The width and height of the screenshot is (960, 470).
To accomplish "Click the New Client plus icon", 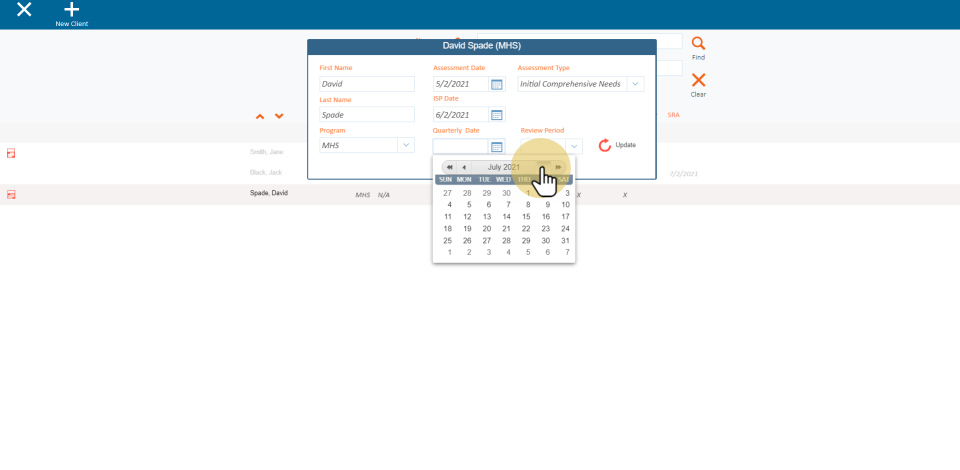I will [x=71, y=10].
